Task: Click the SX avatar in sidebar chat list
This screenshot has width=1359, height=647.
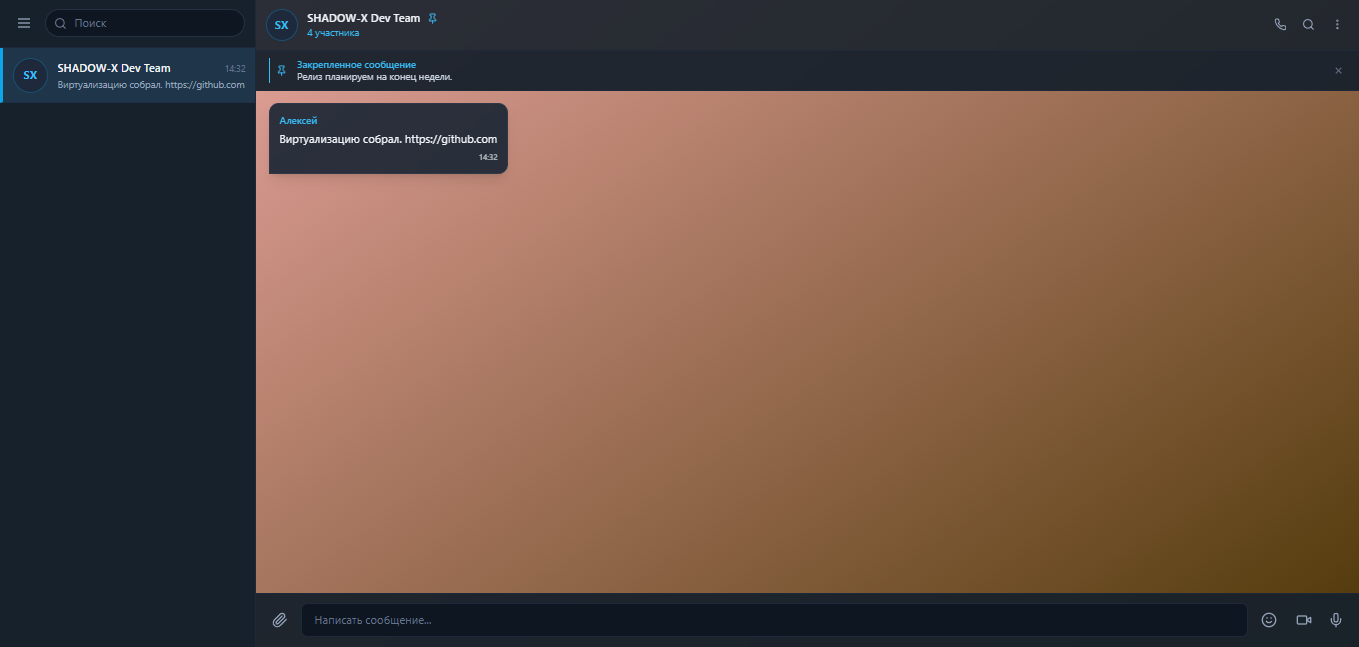Action: tap(30, 75)
